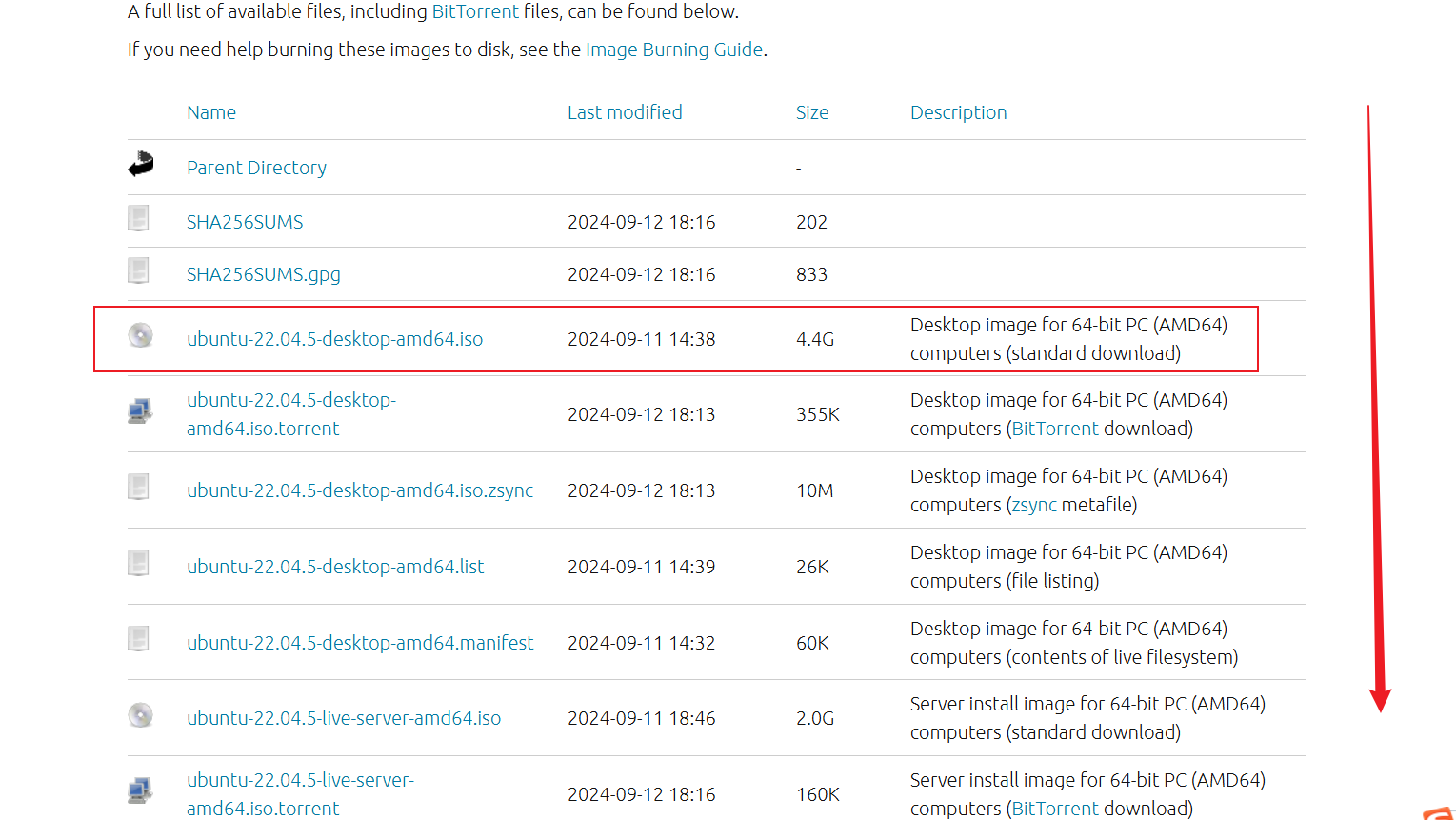Viewport: 1456px width, 820px height.
Task: Open the SHA256SUMS.gpg signature link
Action: point(264,274)
